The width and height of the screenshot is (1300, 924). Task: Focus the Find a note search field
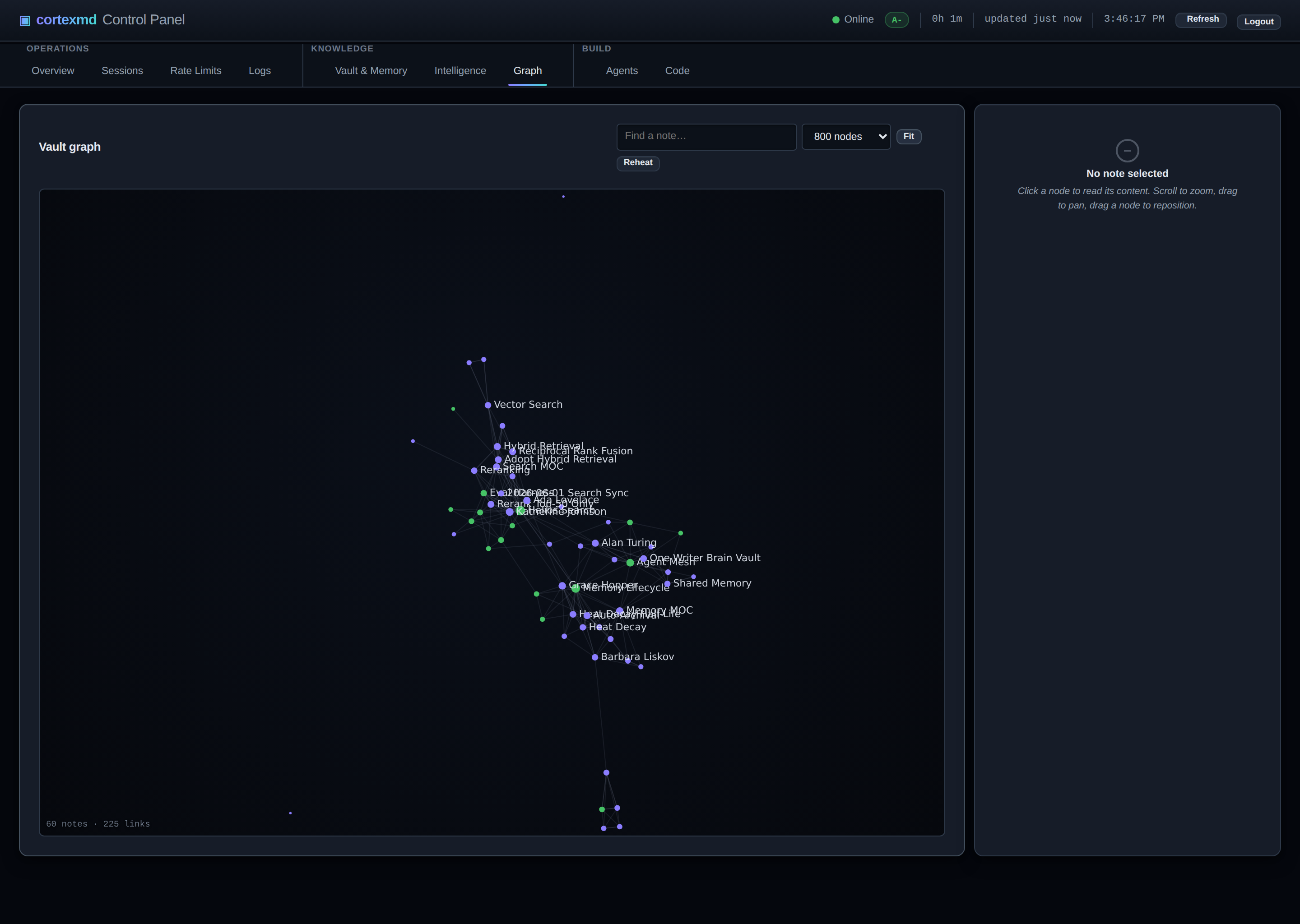coord(706,137)
